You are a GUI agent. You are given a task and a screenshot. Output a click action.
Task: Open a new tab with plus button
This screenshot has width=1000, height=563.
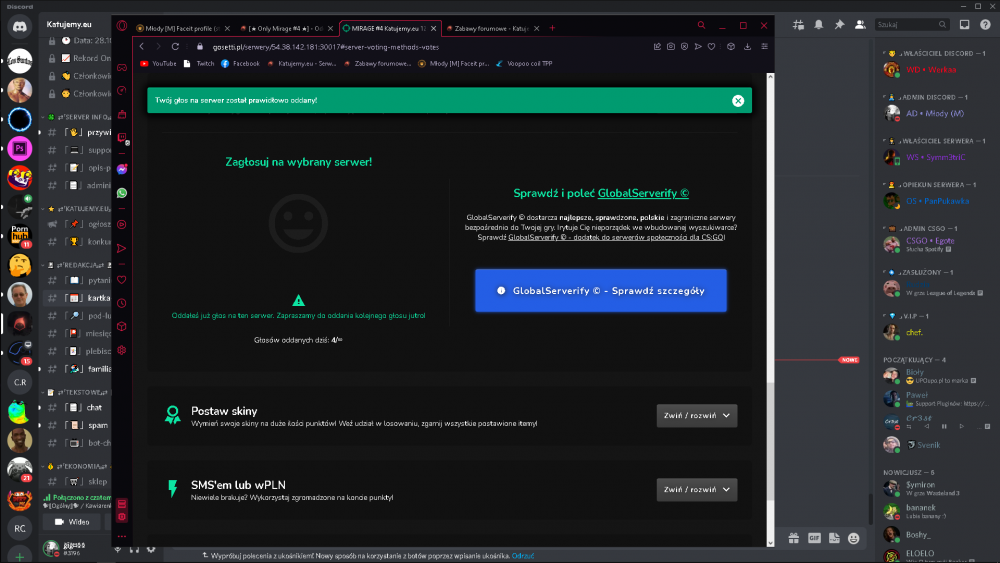pos(552,28)
